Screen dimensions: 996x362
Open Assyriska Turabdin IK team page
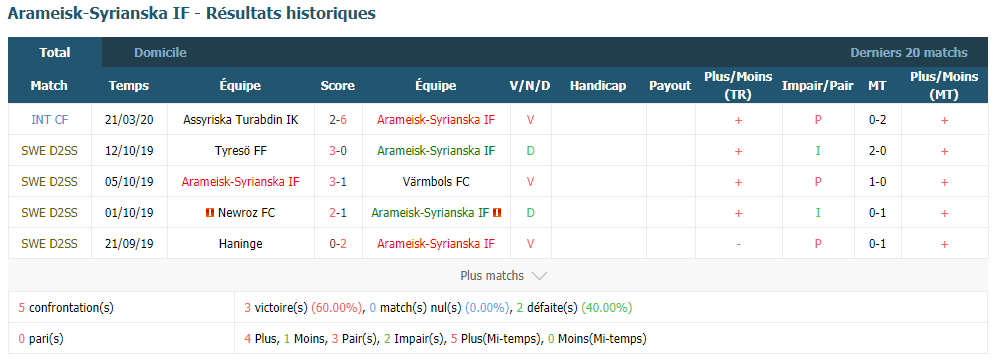click(x=241, y=119)
